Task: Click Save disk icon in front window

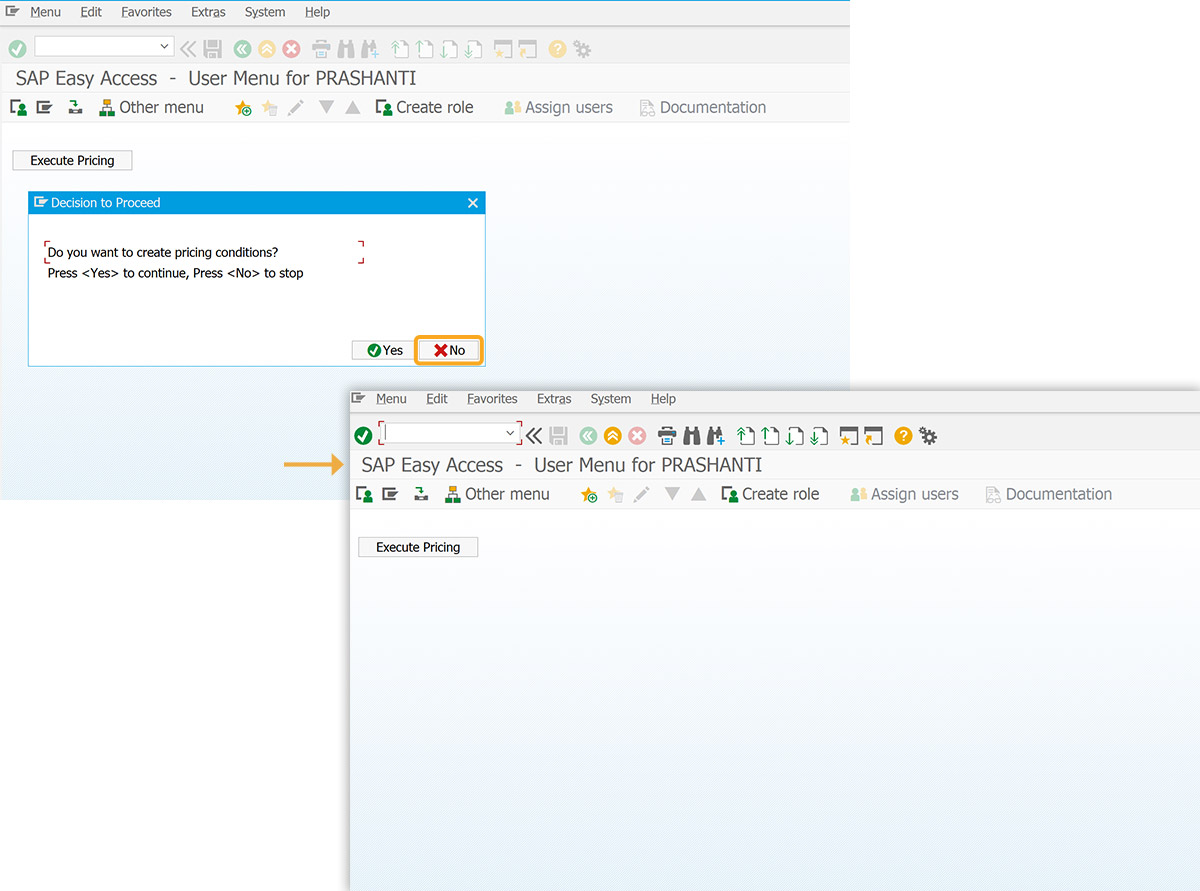Action: coord(559,435)
